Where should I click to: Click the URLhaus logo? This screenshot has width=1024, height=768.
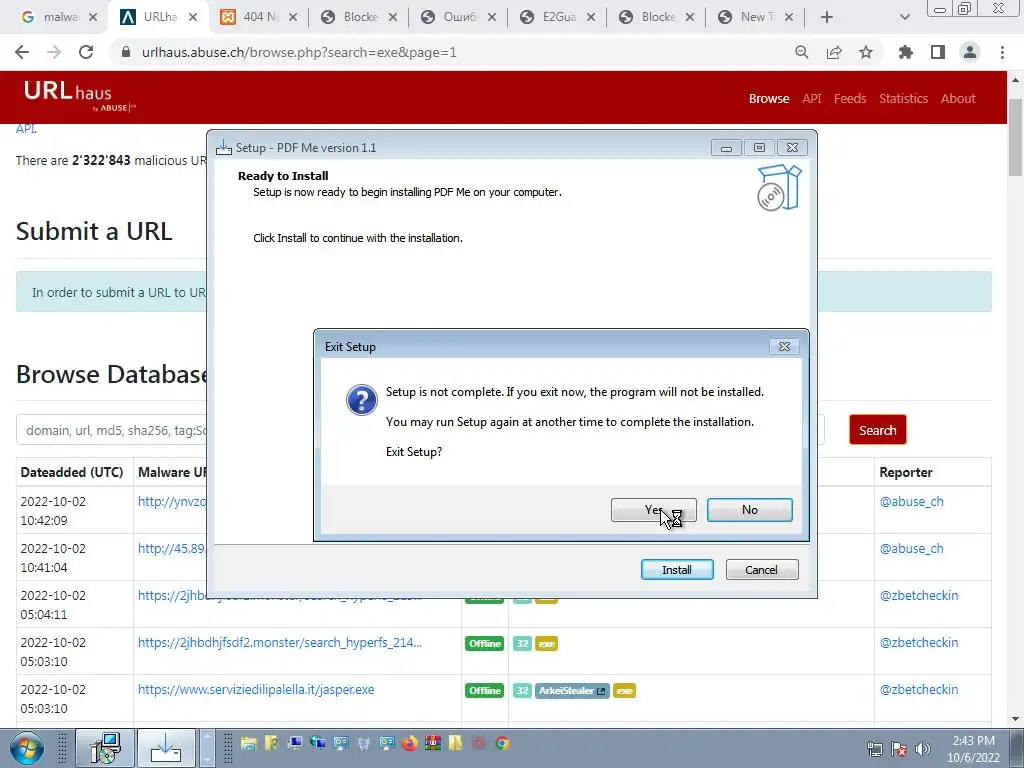(x=80, y=96)
